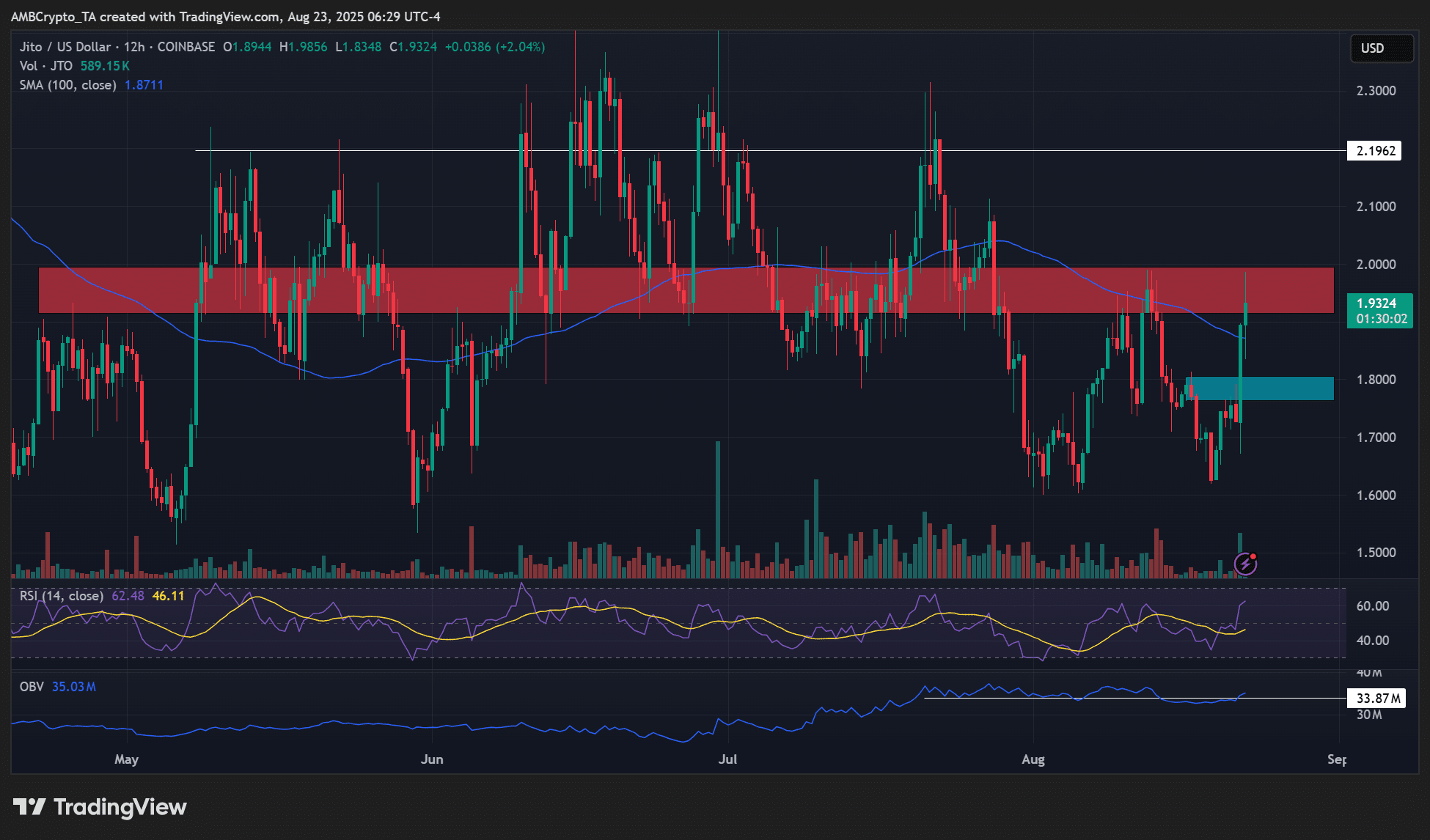The height and width of the screenshot is (840, 1430).
Task: Click the TradingView logo icon
Action: (29, 807)
